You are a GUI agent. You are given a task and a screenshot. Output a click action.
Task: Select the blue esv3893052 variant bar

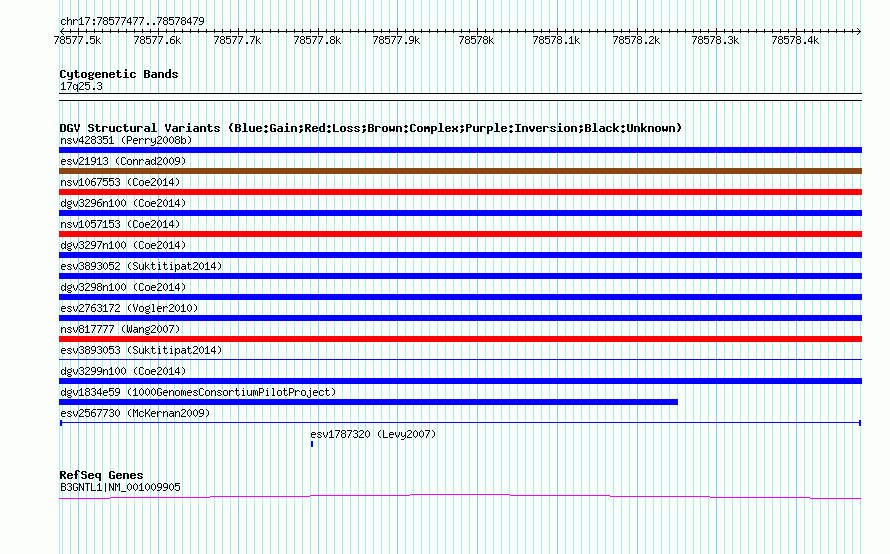(x=460, y=276)
